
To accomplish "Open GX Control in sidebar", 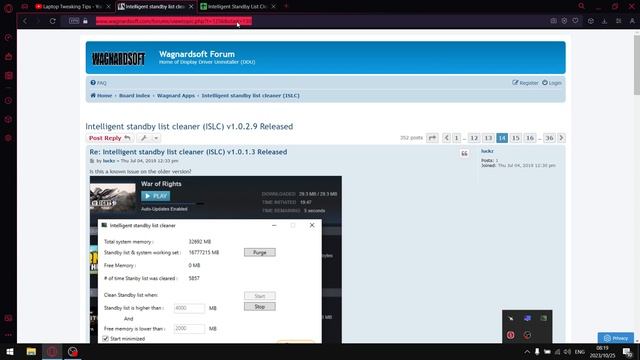I will (8, 38).
